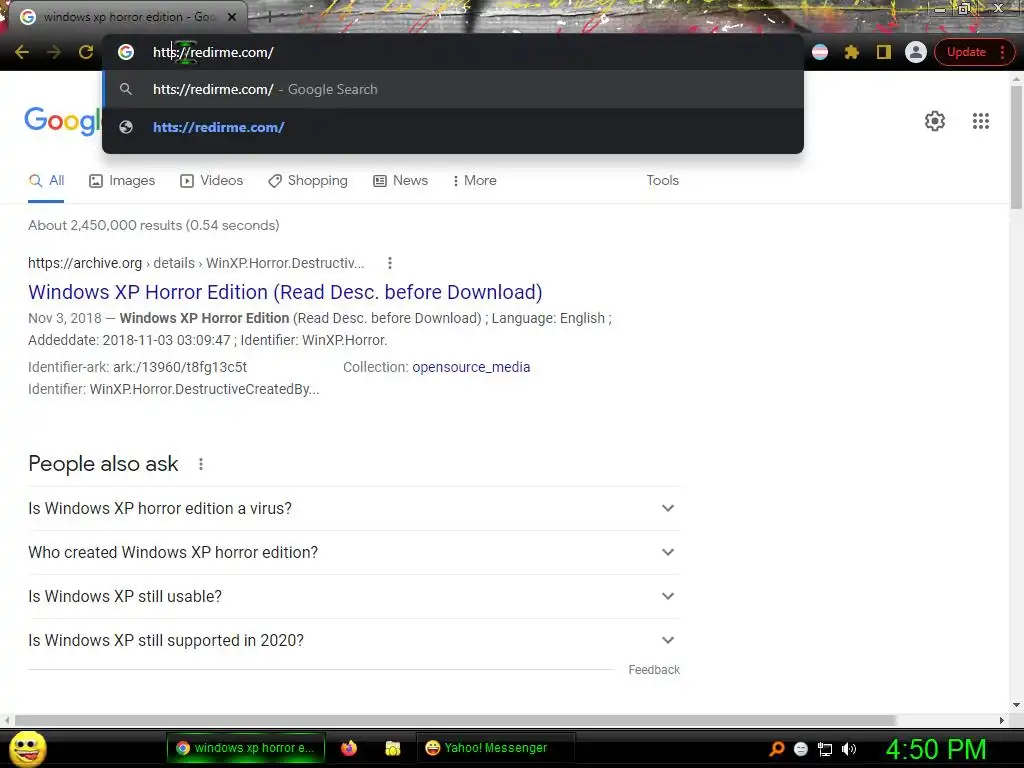
Task: Click the striped extension icon near the toolbar
Action: point(820,52)
